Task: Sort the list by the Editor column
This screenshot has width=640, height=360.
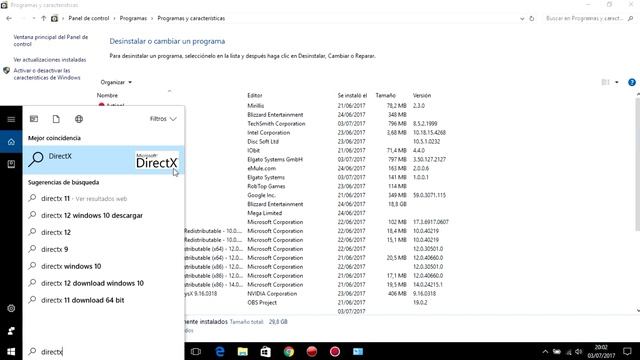Action: click(255, 95)
